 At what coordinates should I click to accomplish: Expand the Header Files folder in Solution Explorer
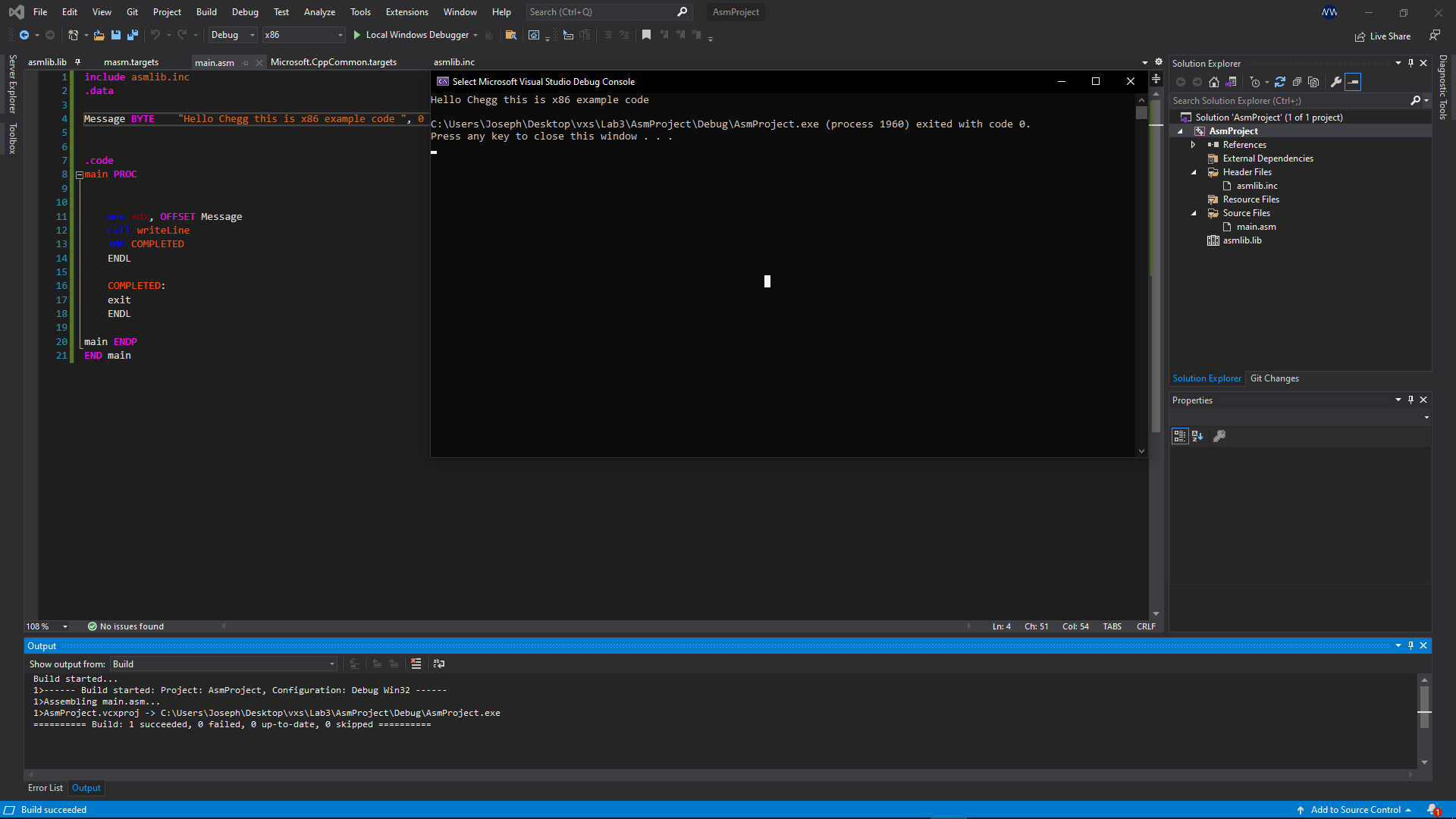1194,172
